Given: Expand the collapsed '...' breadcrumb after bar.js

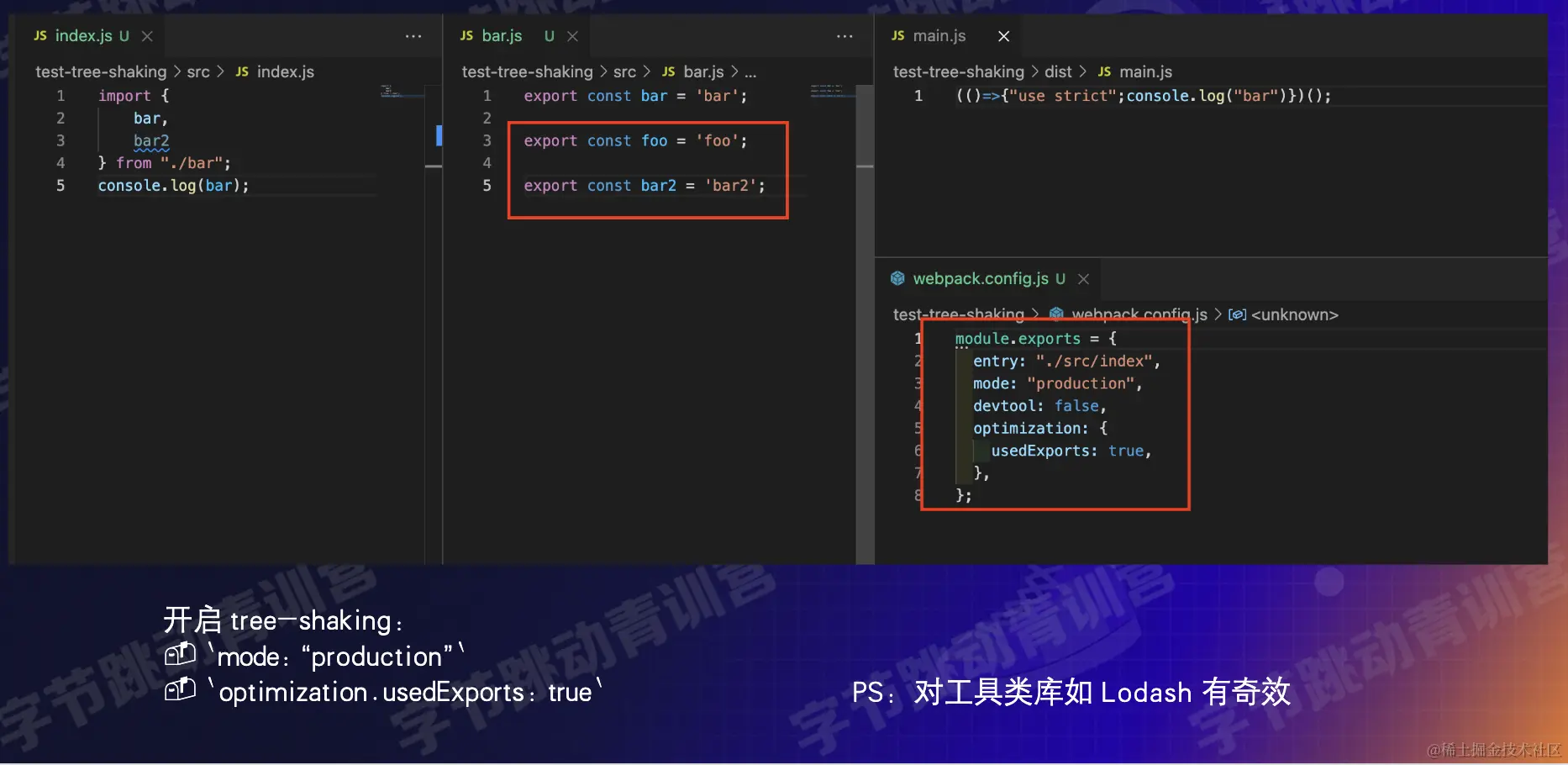Looking at the screenshot, I should [x=750, y=71].
